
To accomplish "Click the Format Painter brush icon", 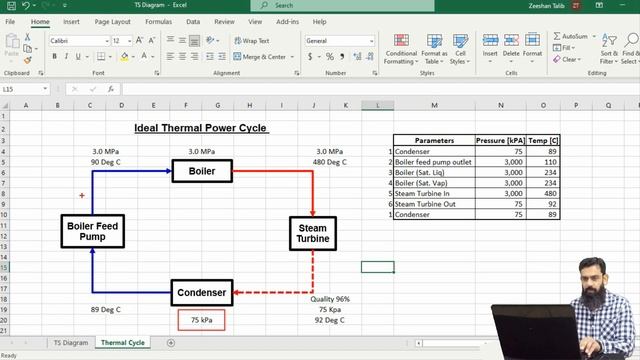I will click(x=27, y=60).
